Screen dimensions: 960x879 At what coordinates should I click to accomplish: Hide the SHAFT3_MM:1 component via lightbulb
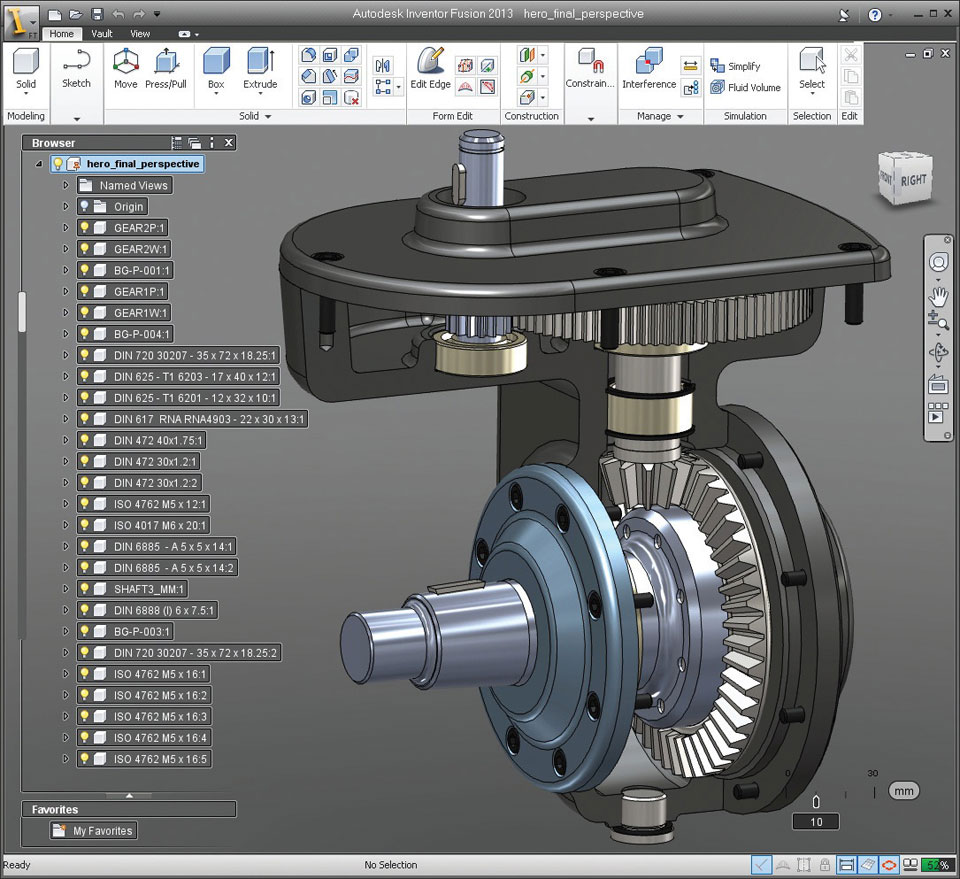[x=85, y=589]
